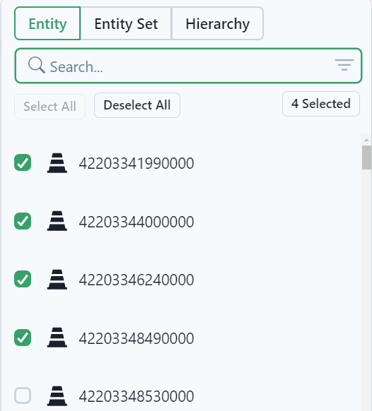Click cone icon for entity 42203346240000

coord(57,279)
